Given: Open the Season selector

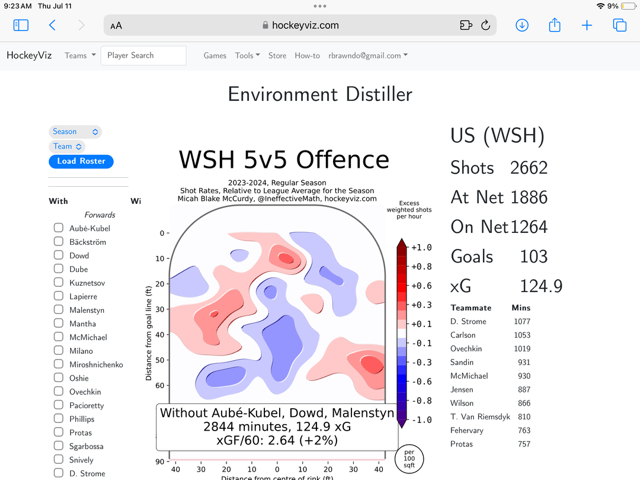Looking at the screenshot, I should 75,131.
